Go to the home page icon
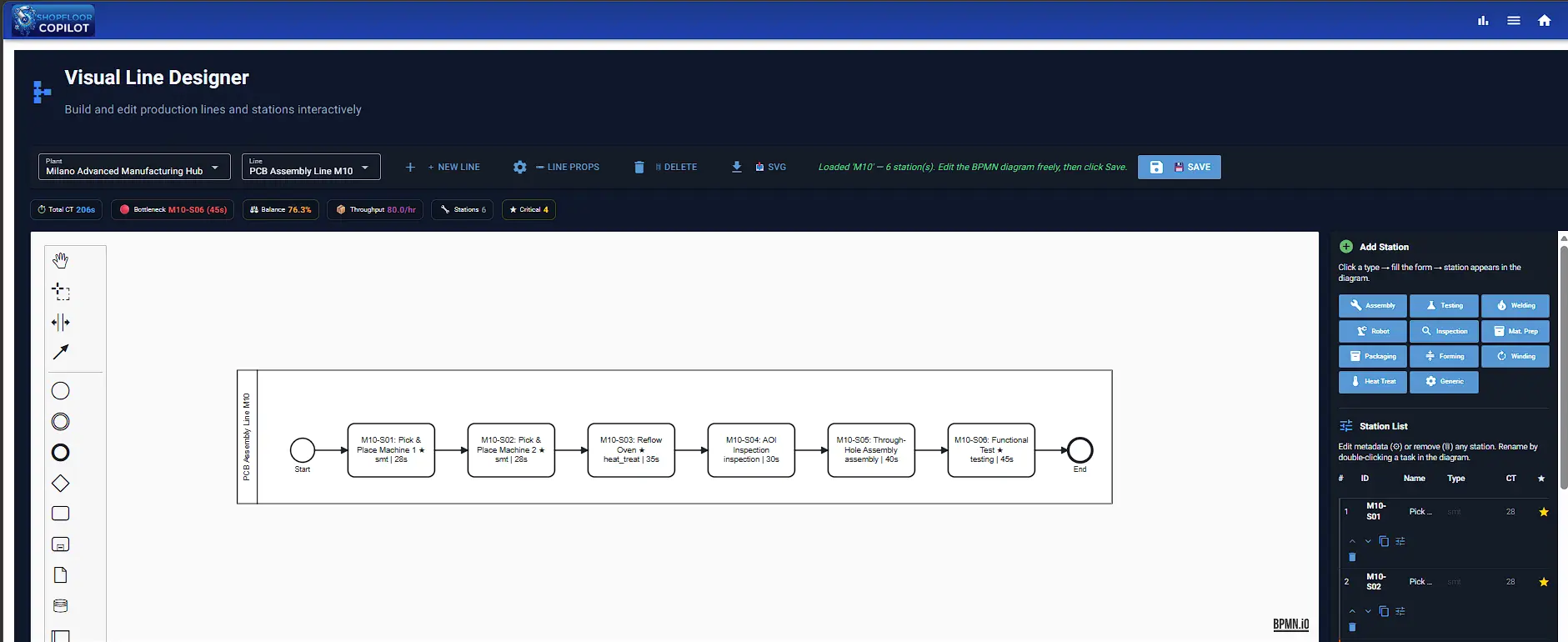Viewport: 1568px width, 642px height. point(1545,21)
